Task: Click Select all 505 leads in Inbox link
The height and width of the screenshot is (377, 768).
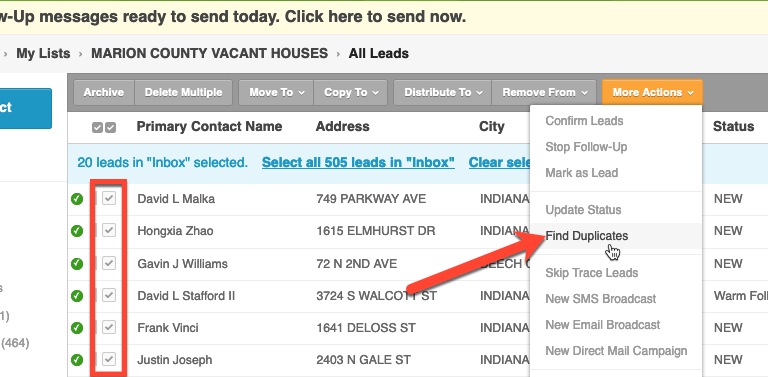Action: [x=358, y=163]
